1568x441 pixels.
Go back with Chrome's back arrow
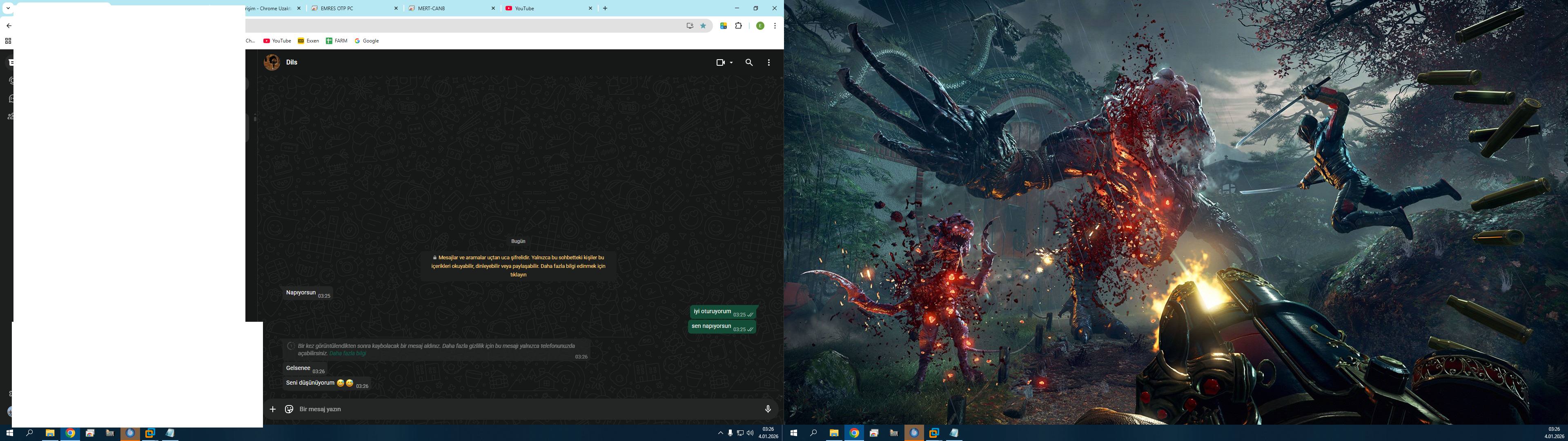click(9, 26)
